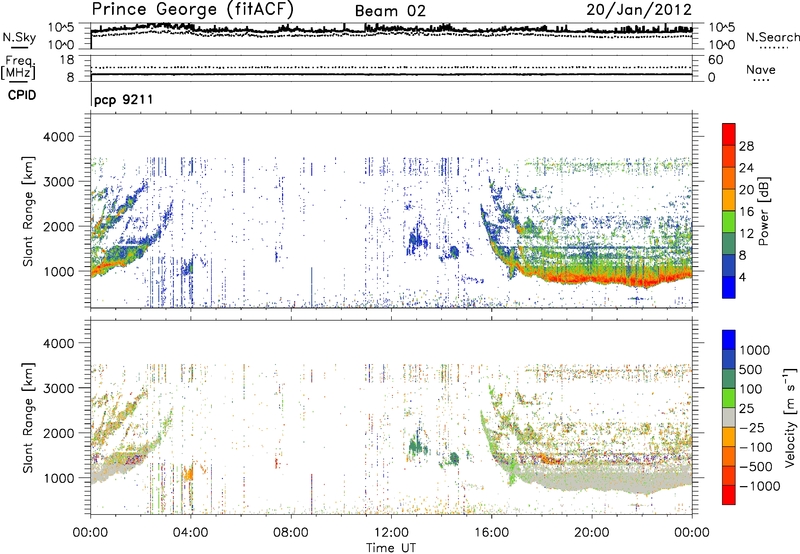The height and width of the screenshot is (554, 800).
Task: Click the '-1000' velocity colorbar tick value
Action: [759, 486]
